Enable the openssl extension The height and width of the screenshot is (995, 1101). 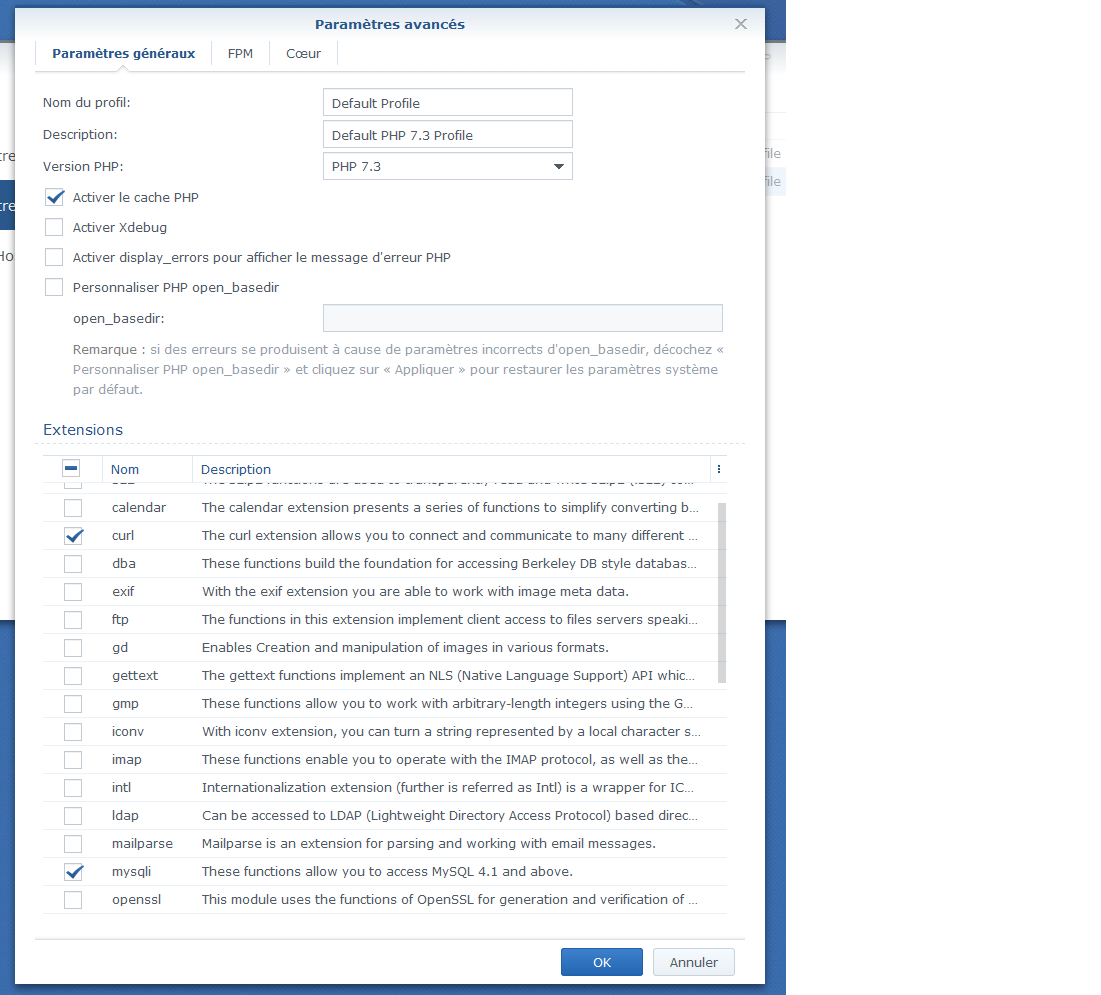pos(73,900)
